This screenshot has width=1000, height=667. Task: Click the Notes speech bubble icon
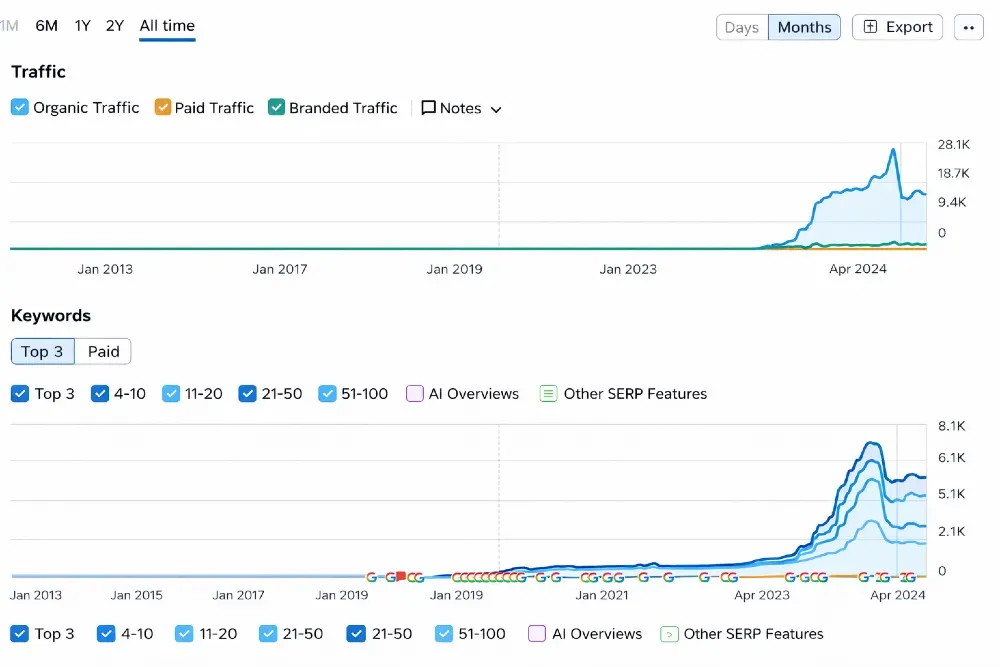(429, 108)
